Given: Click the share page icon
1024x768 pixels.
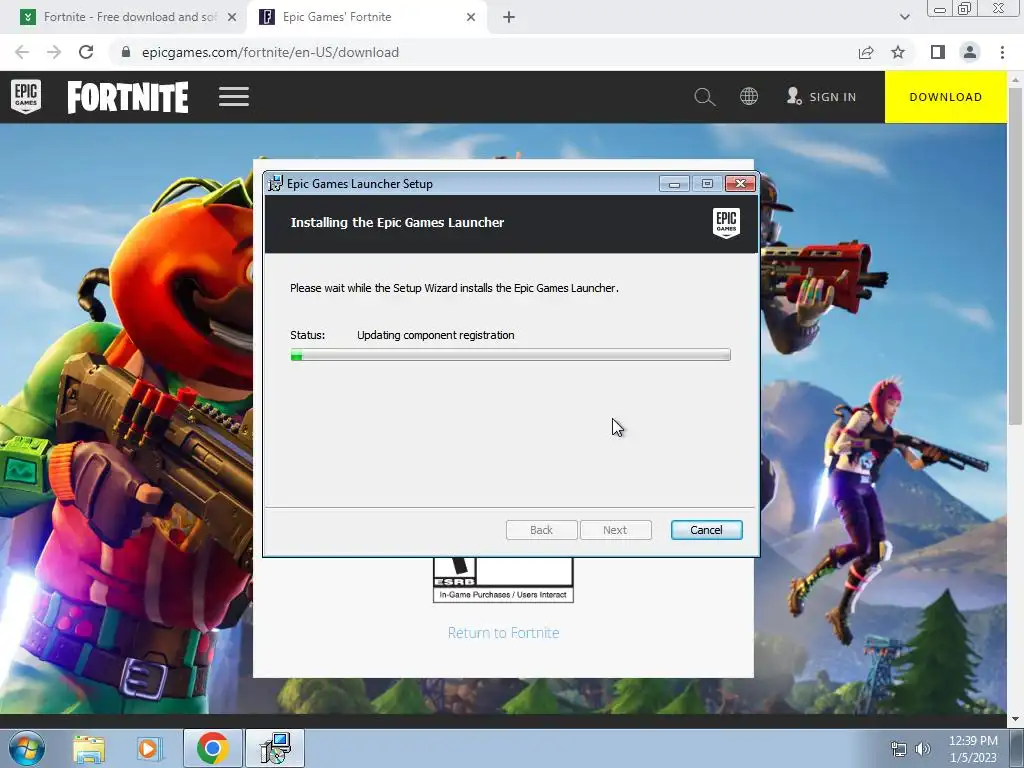Looking at the screenshot, I should coord(866,52).
